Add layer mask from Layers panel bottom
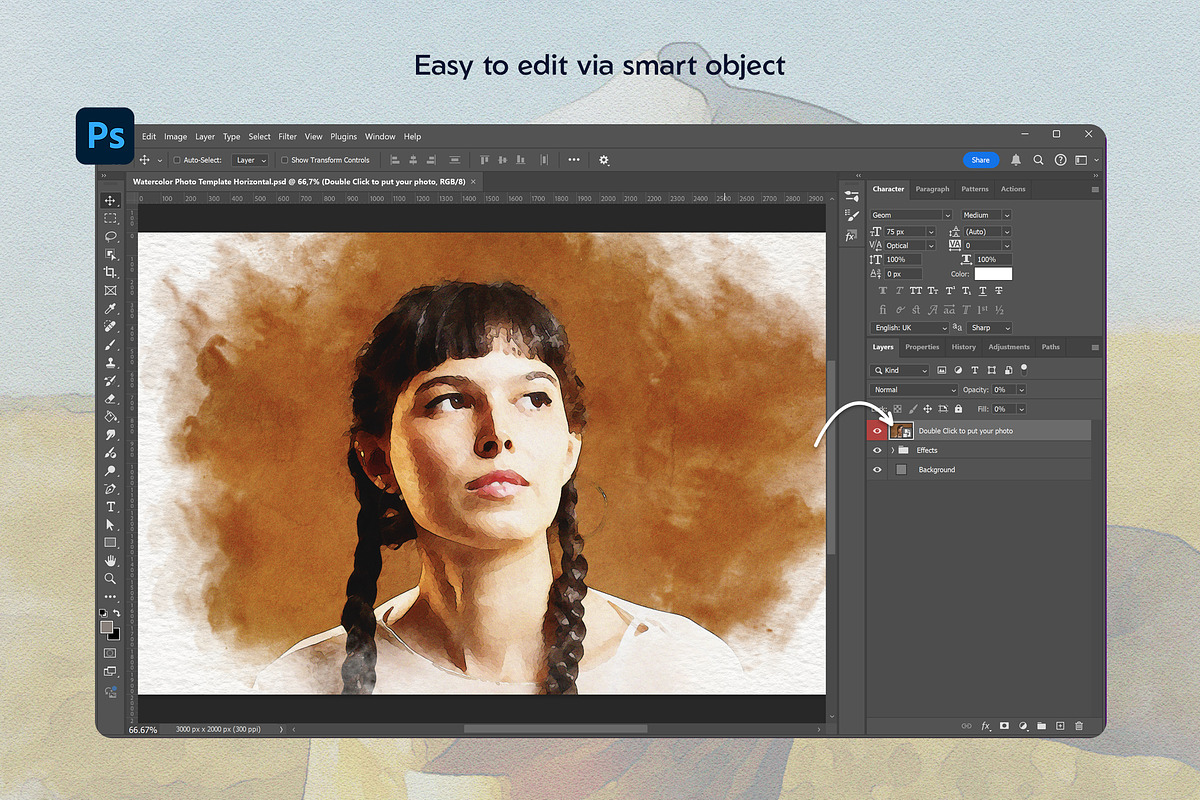The width and height of the screenshot is (1200, 800). (1004, 726)
